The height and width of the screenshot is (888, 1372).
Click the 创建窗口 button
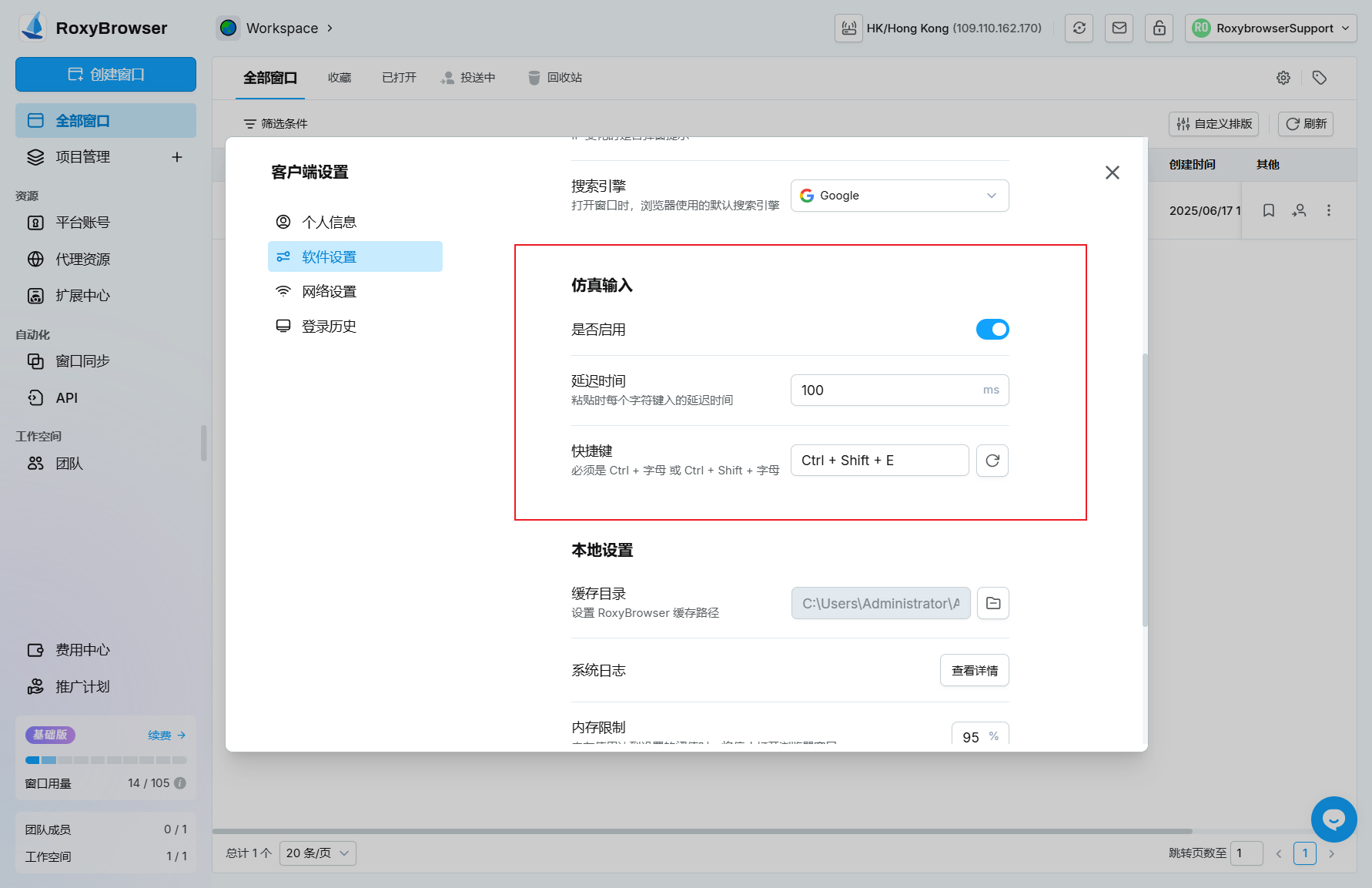point(105,75)
